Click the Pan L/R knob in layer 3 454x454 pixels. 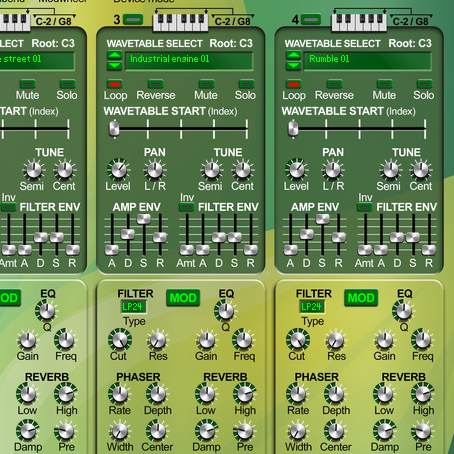click(x=154, y=170)
